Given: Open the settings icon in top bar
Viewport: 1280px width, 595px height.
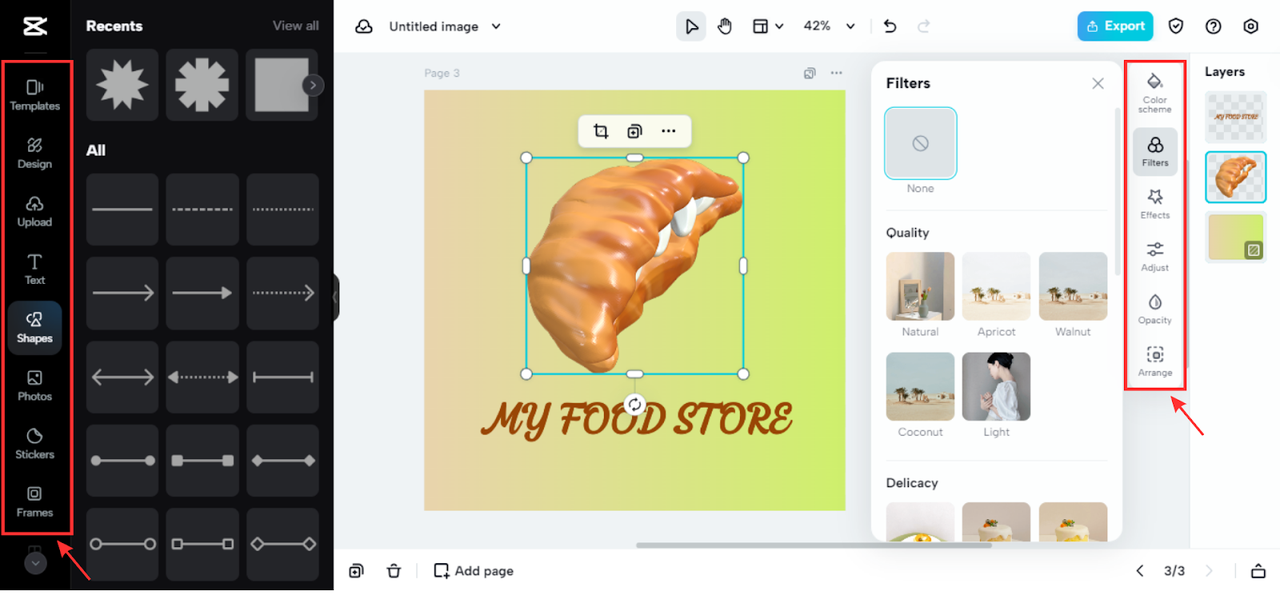Looking at the screenshot, I should coord(1251,26).
